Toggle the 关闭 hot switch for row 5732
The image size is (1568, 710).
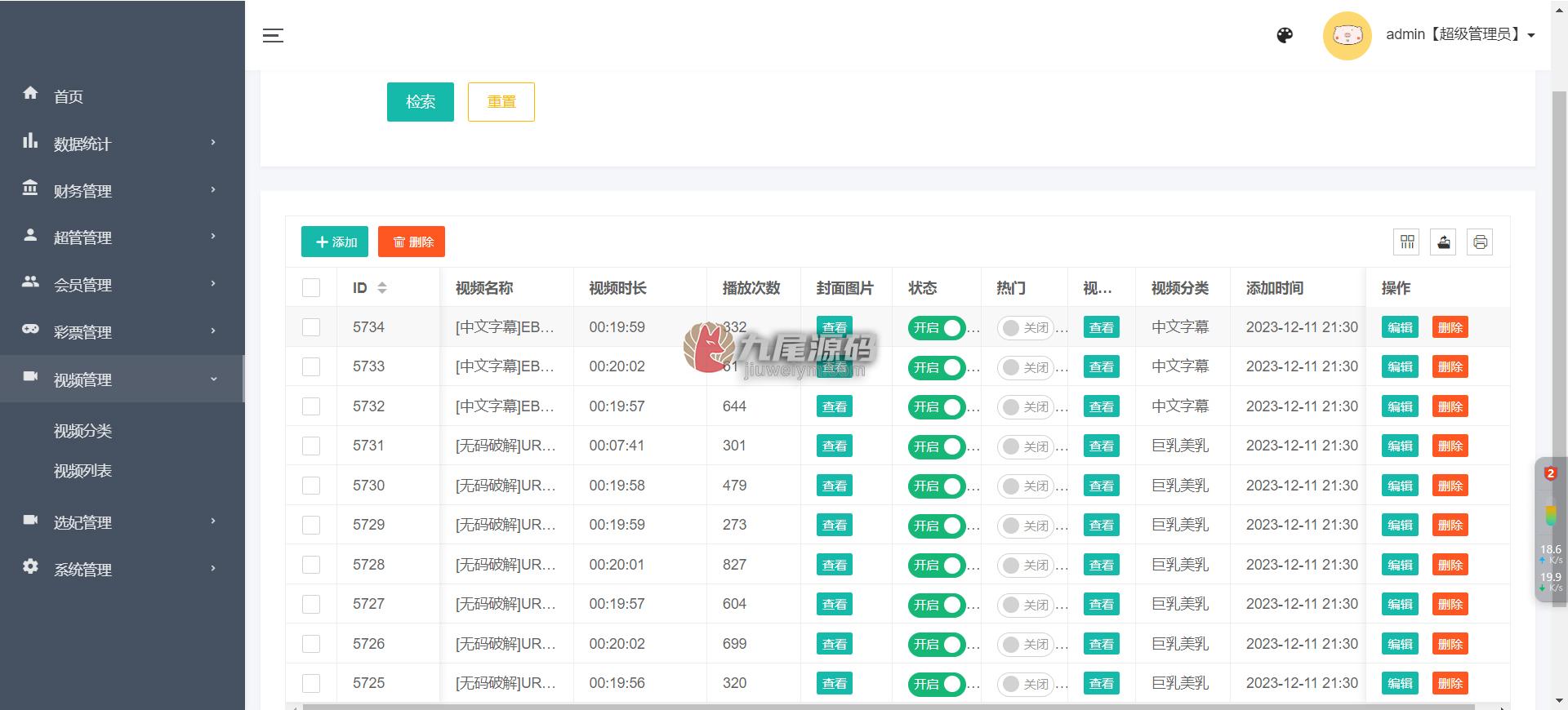tap(1026, 407)
